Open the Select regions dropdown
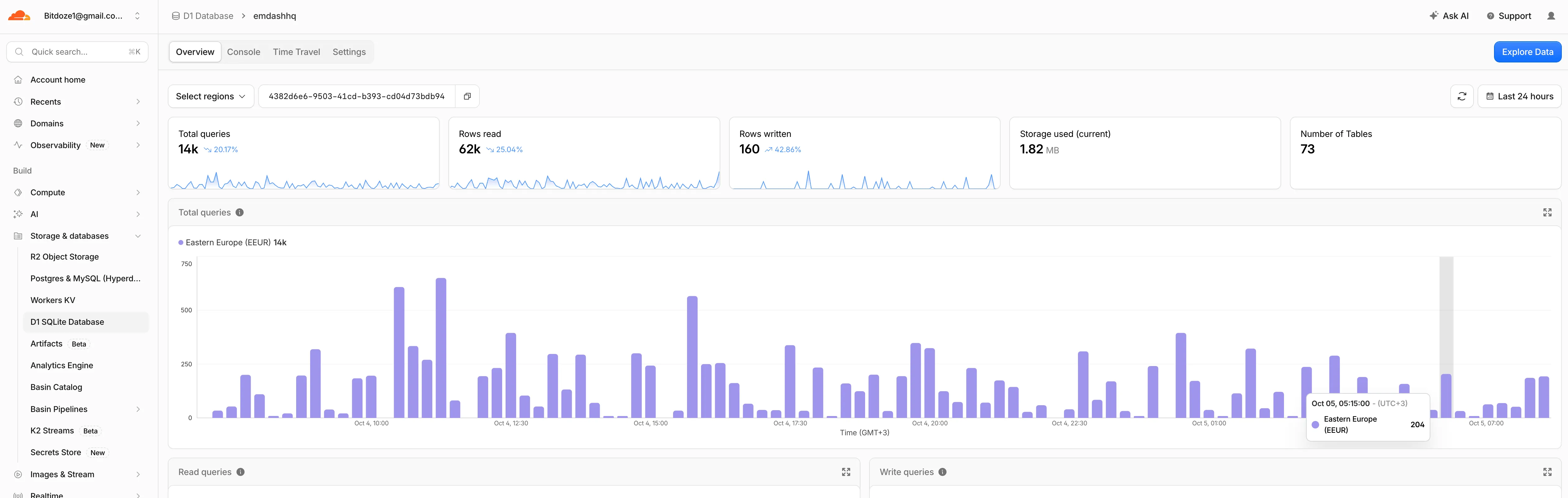Image resolution: width=1568 pixels, height=498 pixels. pyautogui.click(x=211, y=96)
